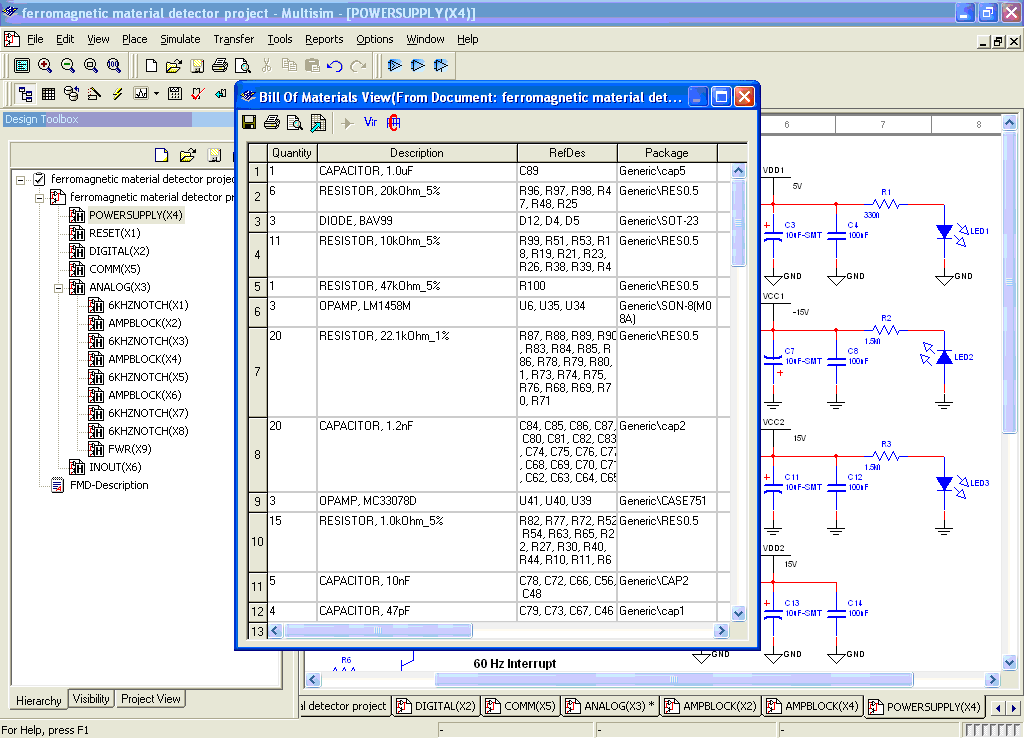The width and height of the screenshot is (1024, 738).
Task: Toggle the project root checkbox icon
Action: point(39,179)
